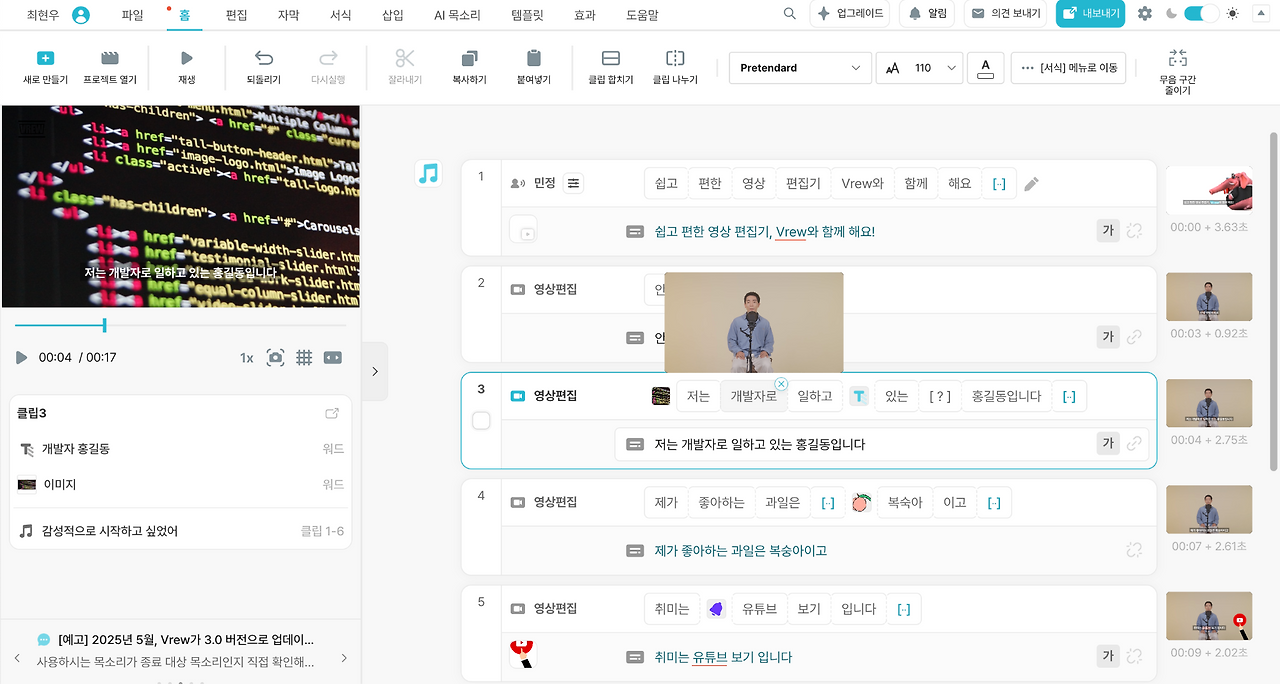Open clip 1 thumbnail
The height and width of the screenshot is (684, 1280).
[1209, 190]
